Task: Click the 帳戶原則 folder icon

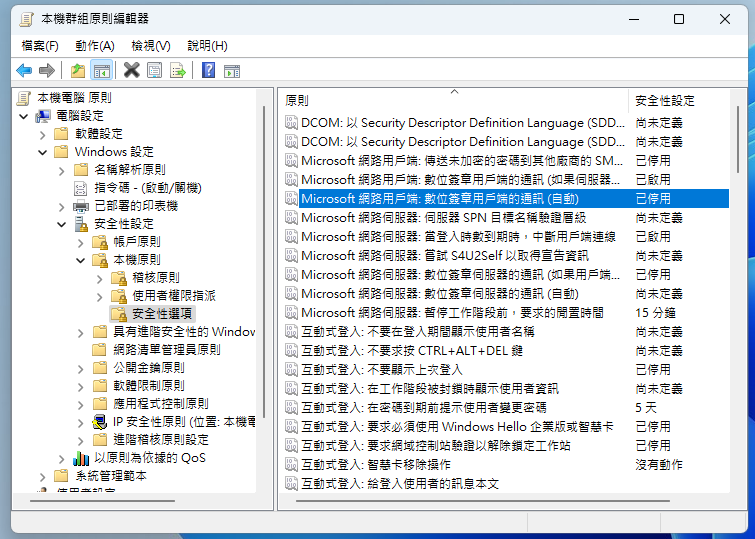Action: point(100,242)
